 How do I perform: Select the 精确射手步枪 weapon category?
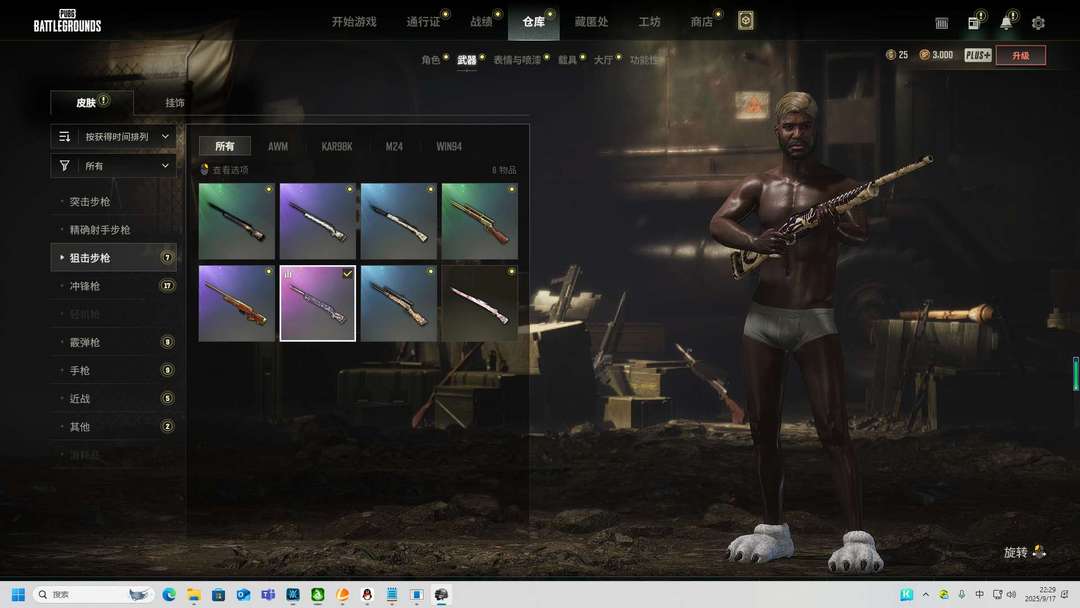[114, 229]
